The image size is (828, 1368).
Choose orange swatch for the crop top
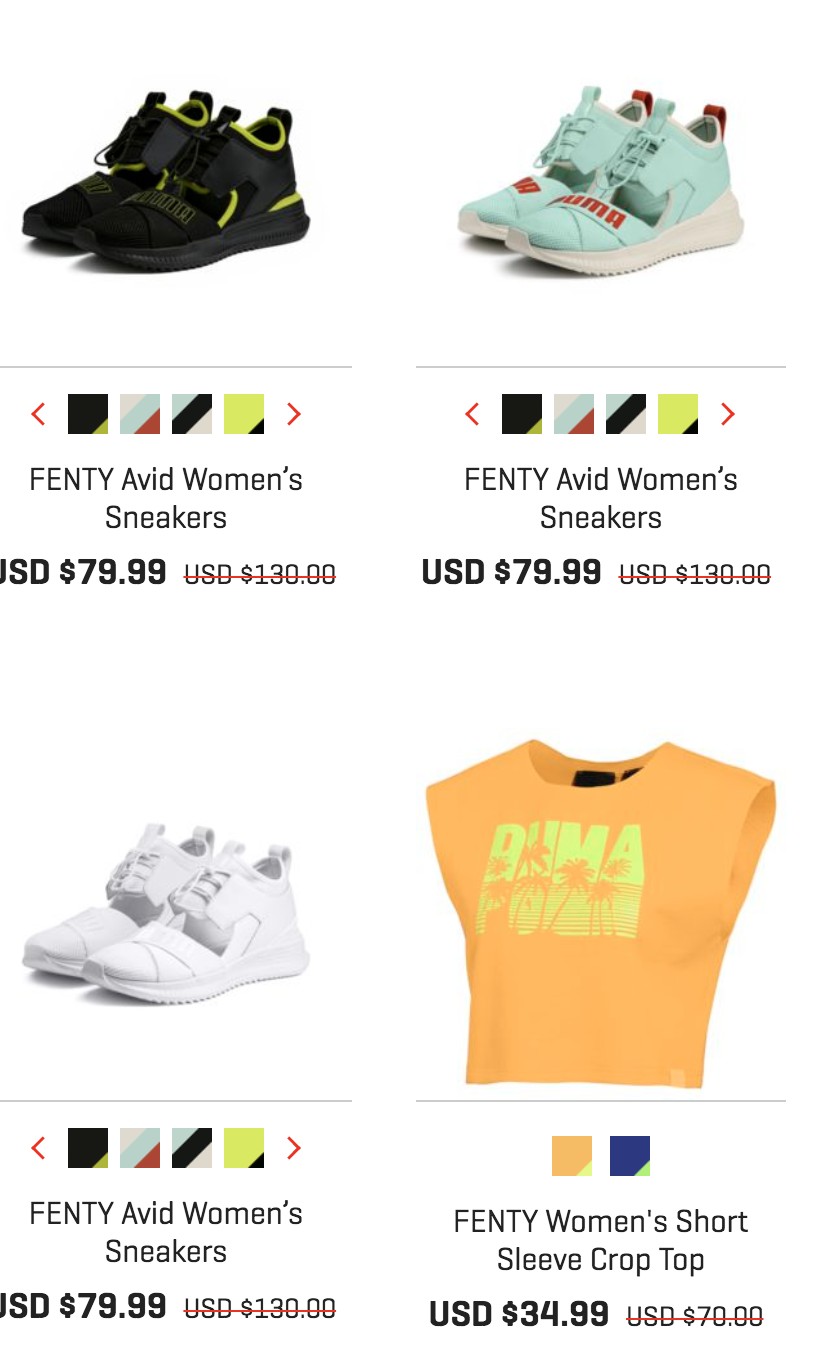(572, 1156)
